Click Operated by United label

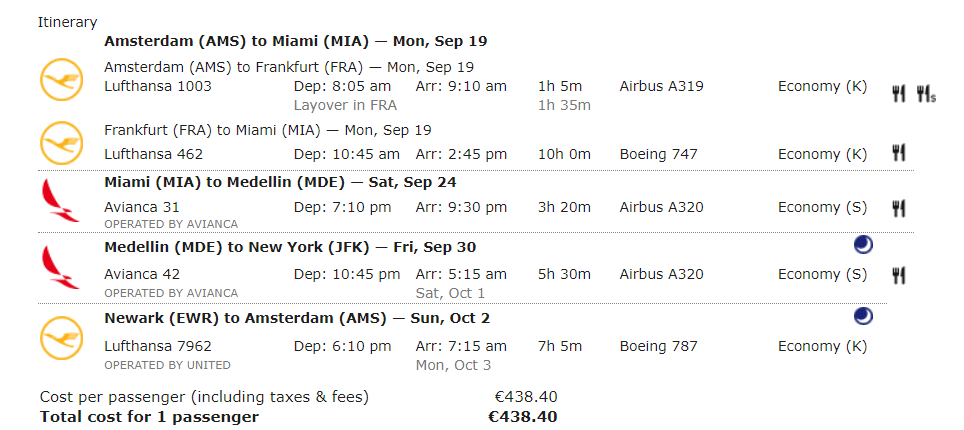point(167,365)
